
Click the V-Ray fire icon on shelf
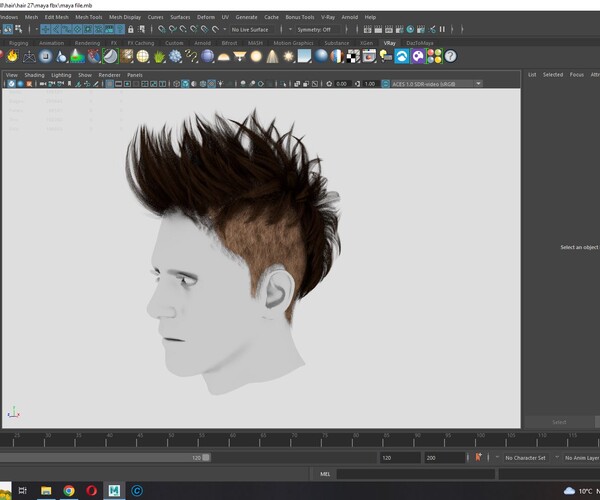pos(13,56)
